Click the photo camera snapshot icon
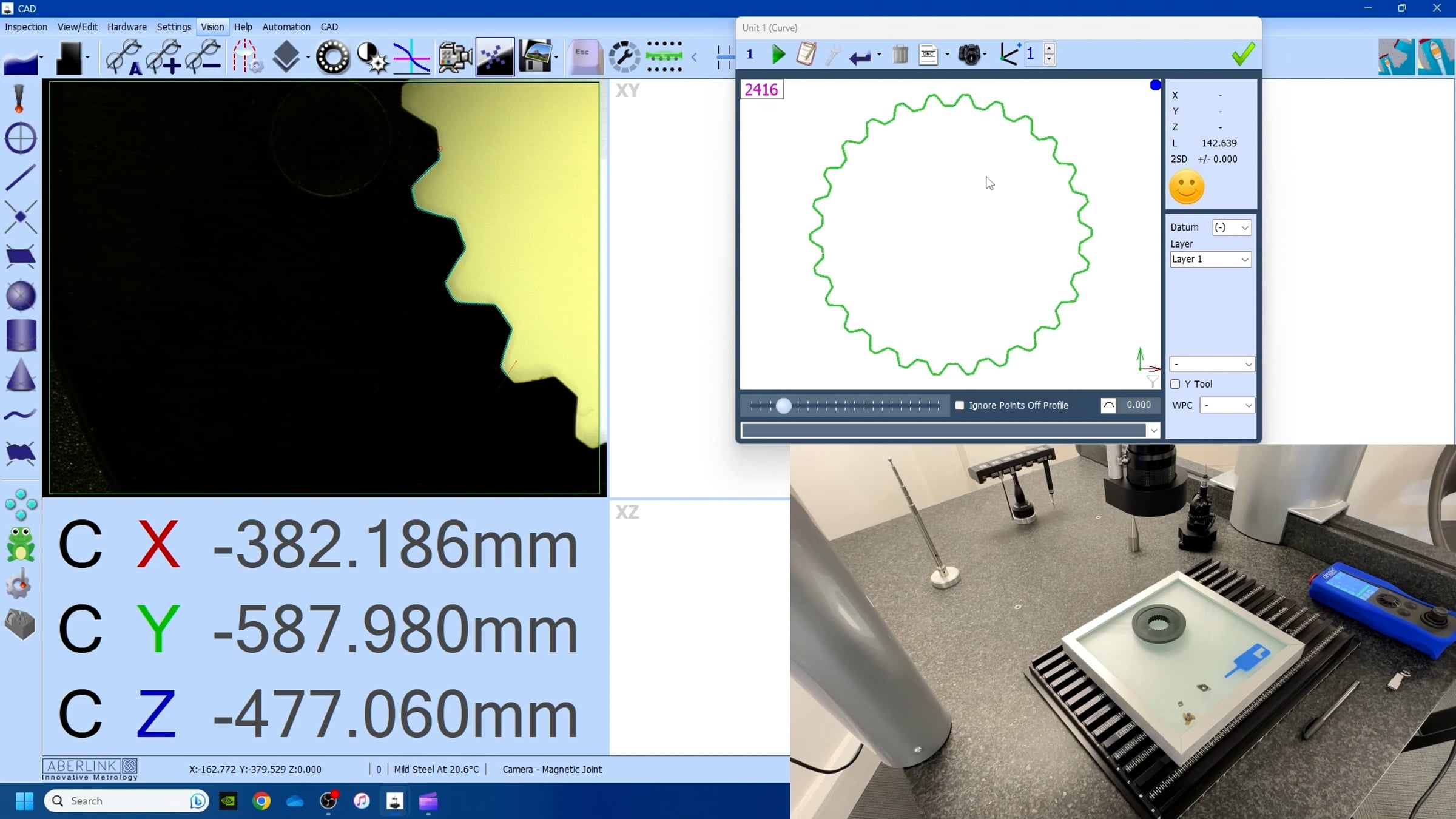Image resolution: width=1456 pixels, height=819 pixels. [969, 55]
